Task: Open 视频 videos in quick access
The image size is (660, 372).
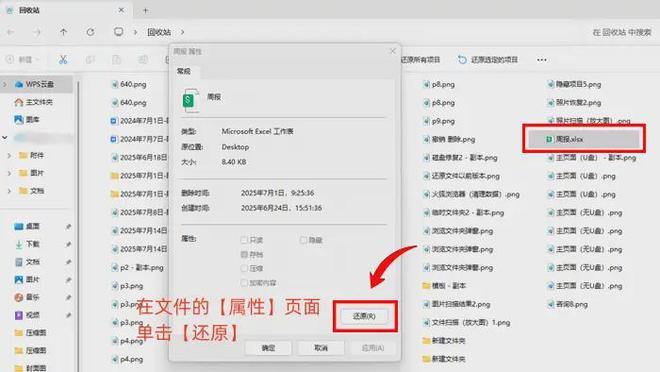Action: [27, 315]
